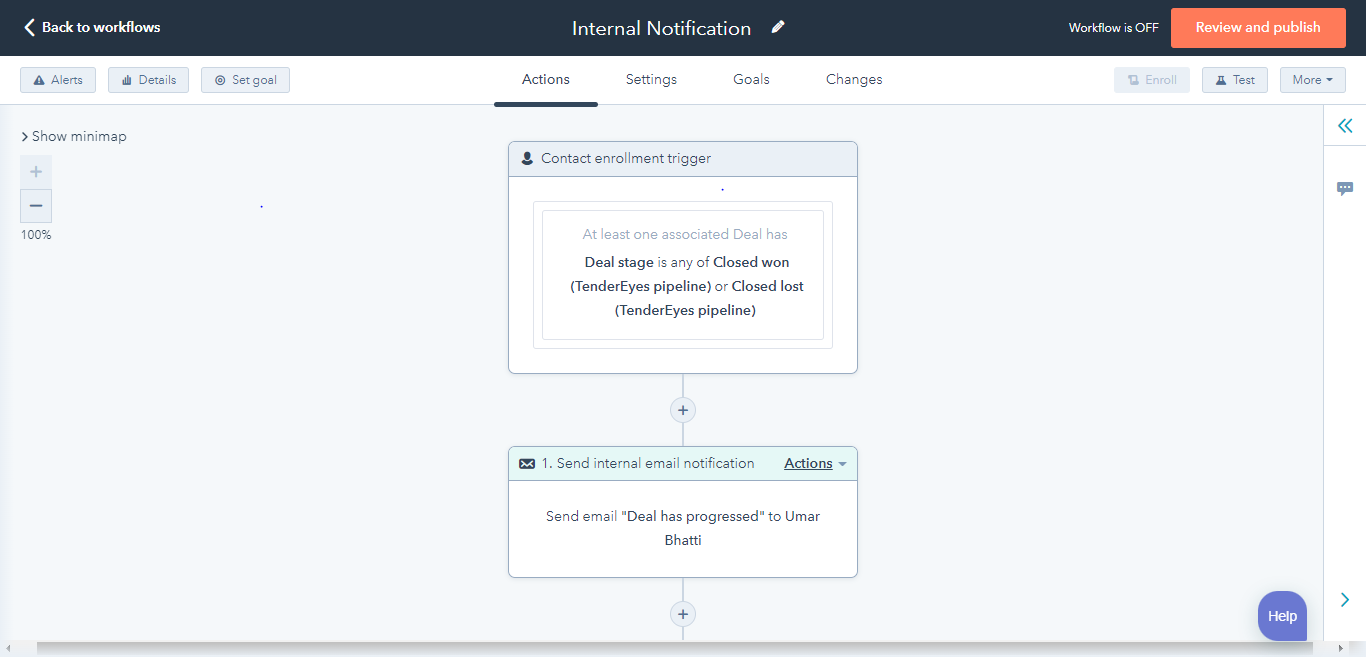The image size is (1366, 657).
Task: Collapse the right sidebar with the double chevron
Action: click(x=1345, y=125)
